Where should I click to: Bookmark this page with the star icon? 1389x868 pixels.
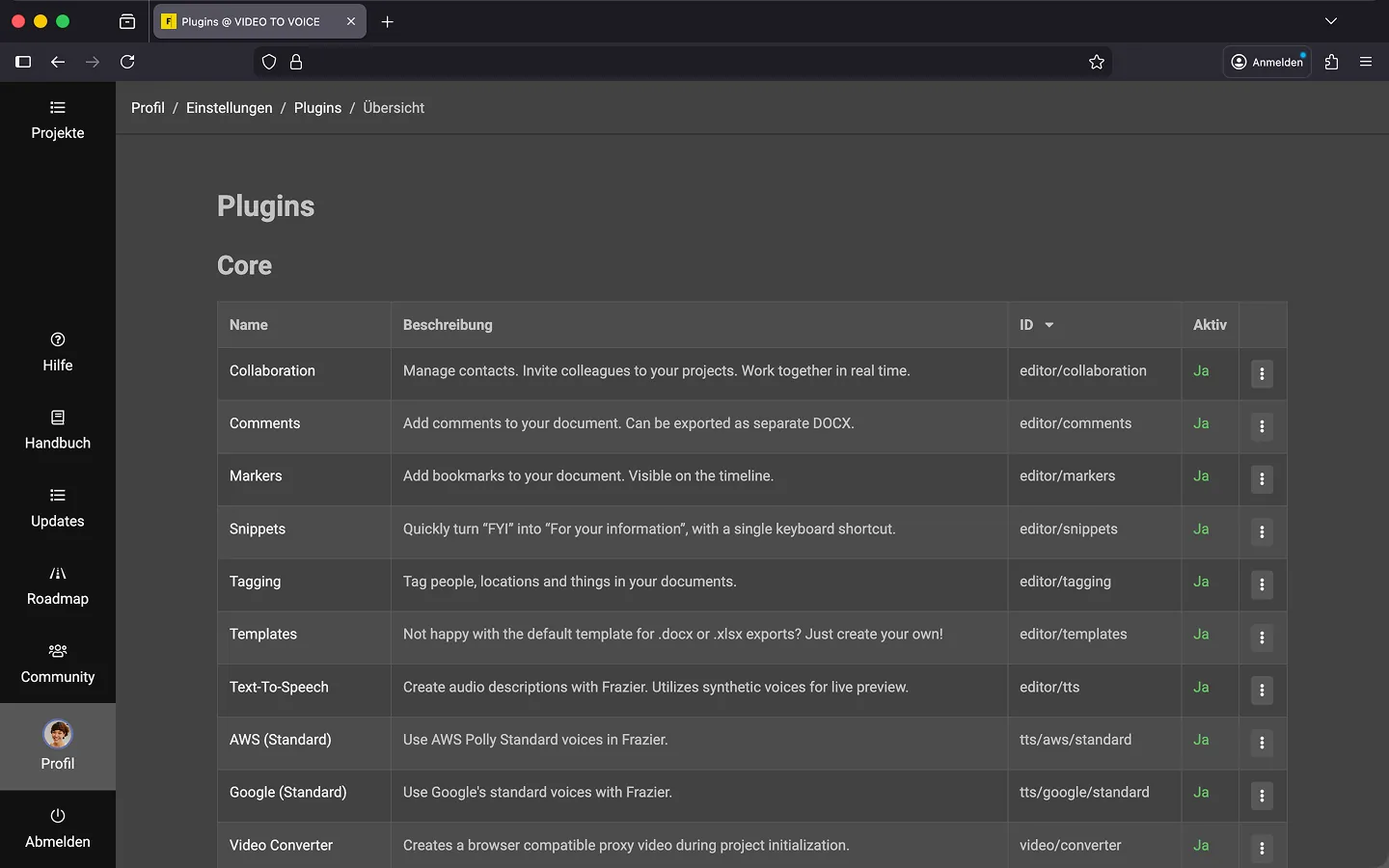pos(1097,62)
